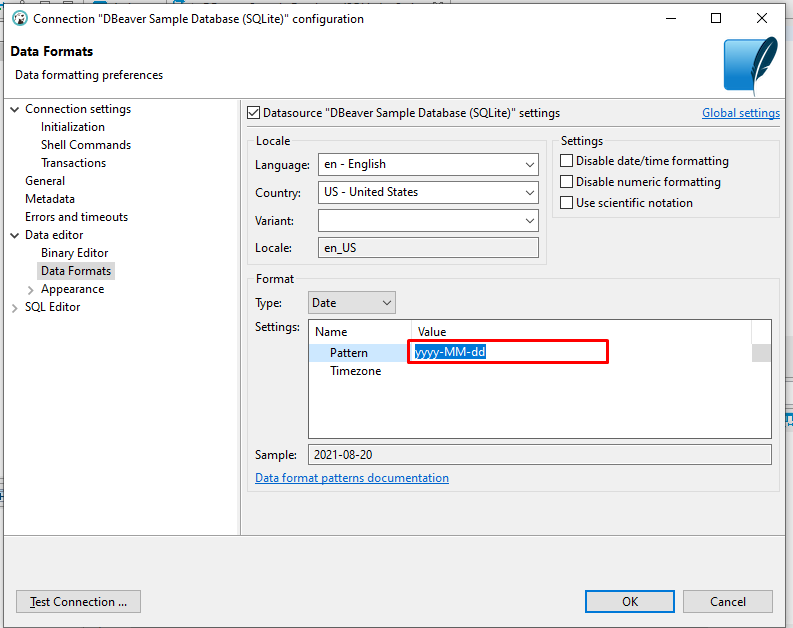The height and width of the screenshot is (628, 793).
Task: Open the Transactions settings page
Action: (73, 163)
